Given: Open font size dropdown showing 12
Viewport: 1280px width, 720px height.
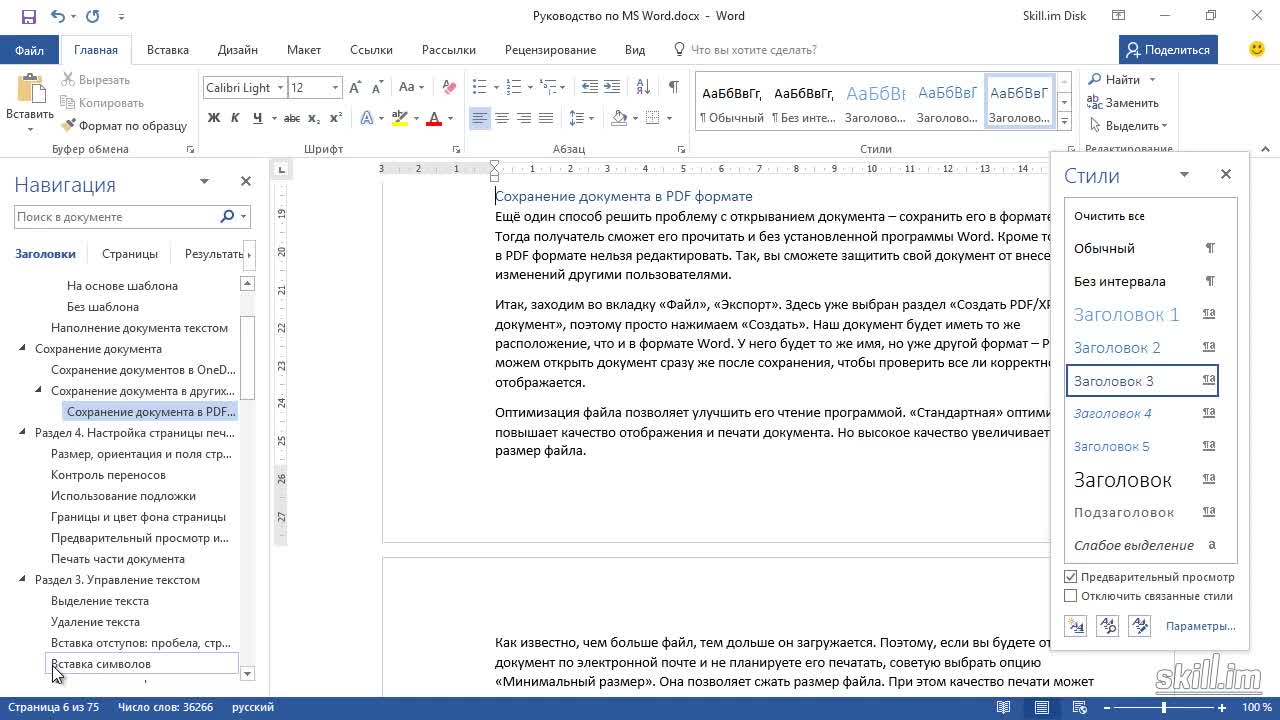Looking at the screenshot, I should pos(335,88).
